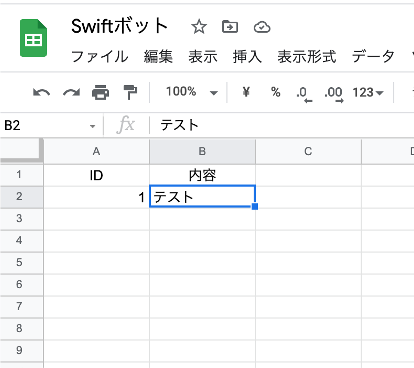Click the redo arrow icon
414x368 pixels.
click(x=71, y=92)
